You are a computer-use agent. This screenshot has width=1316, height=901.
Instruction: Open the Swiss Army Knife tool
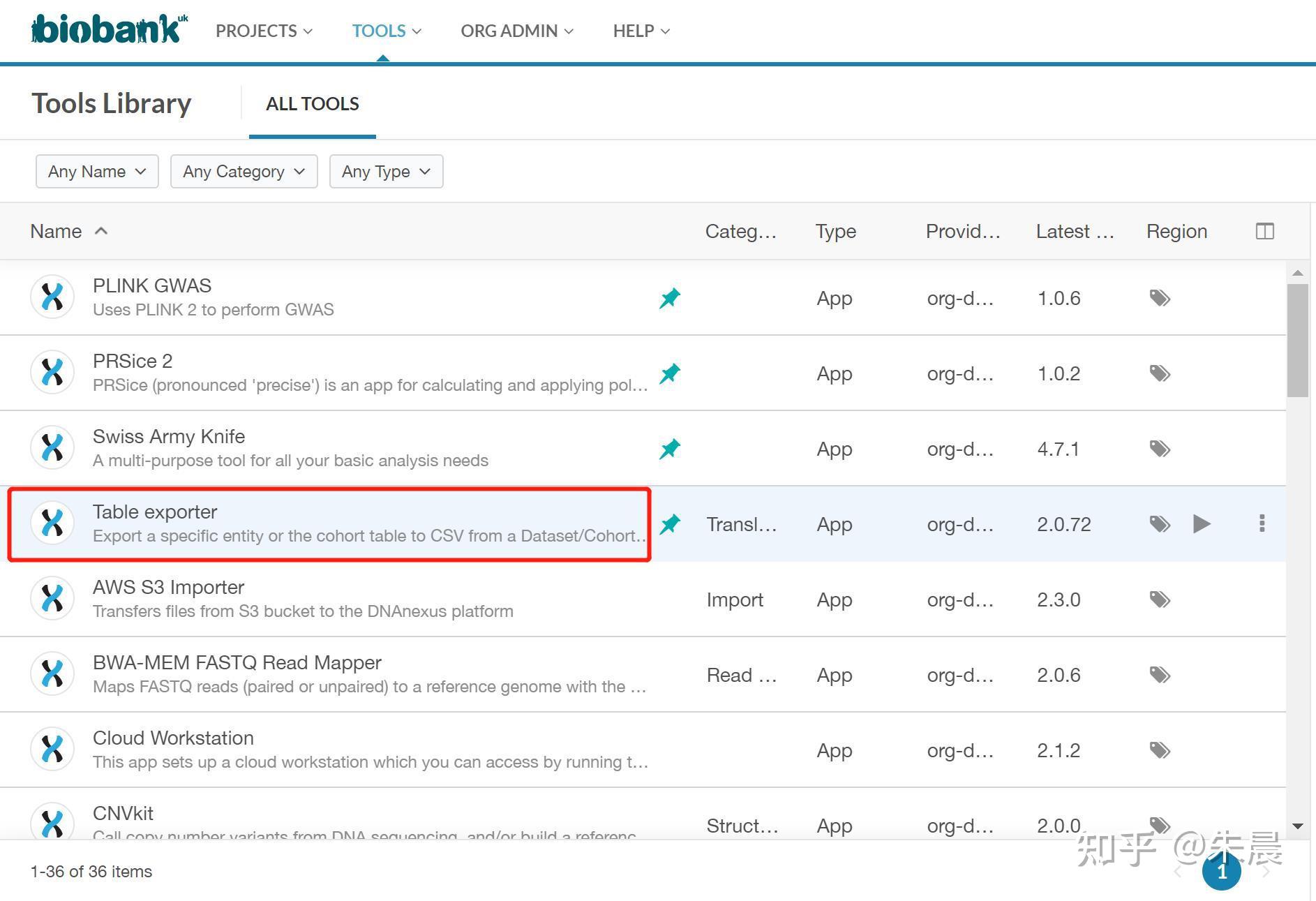[x=169, y=437]
